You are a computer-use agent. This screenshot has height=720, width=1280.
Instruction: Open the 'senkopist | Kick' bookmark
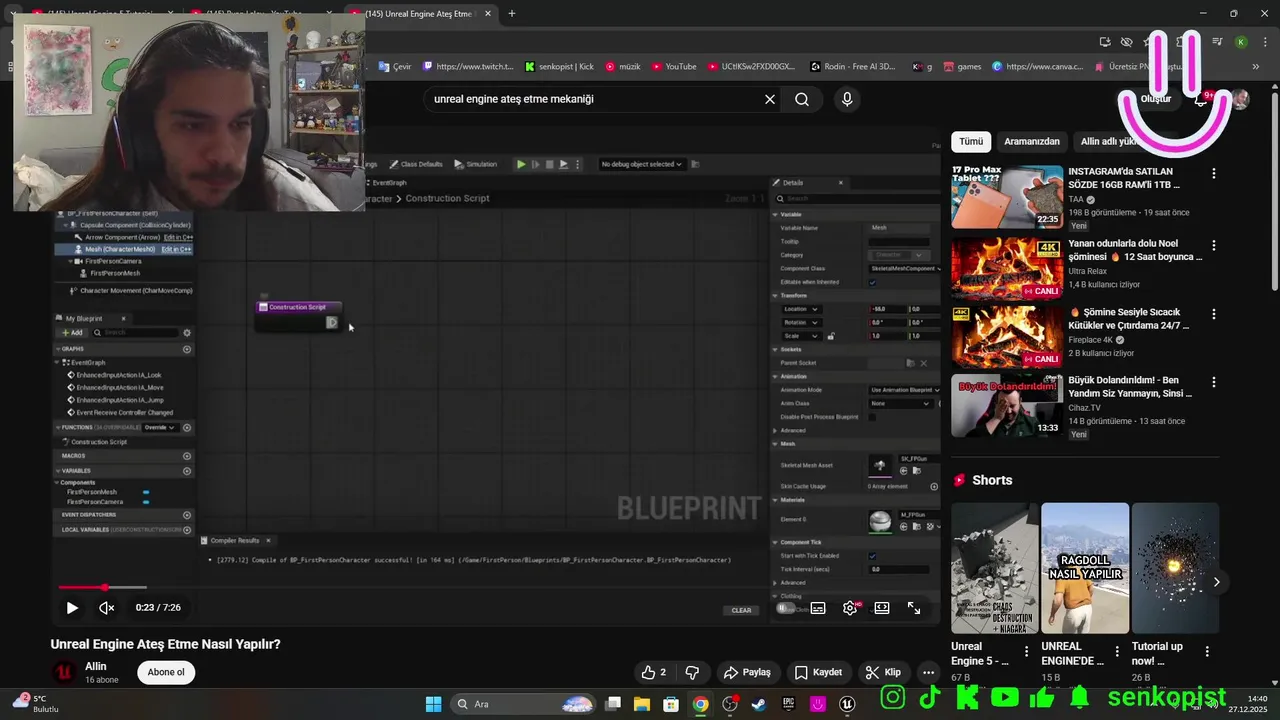click(559, 66)
